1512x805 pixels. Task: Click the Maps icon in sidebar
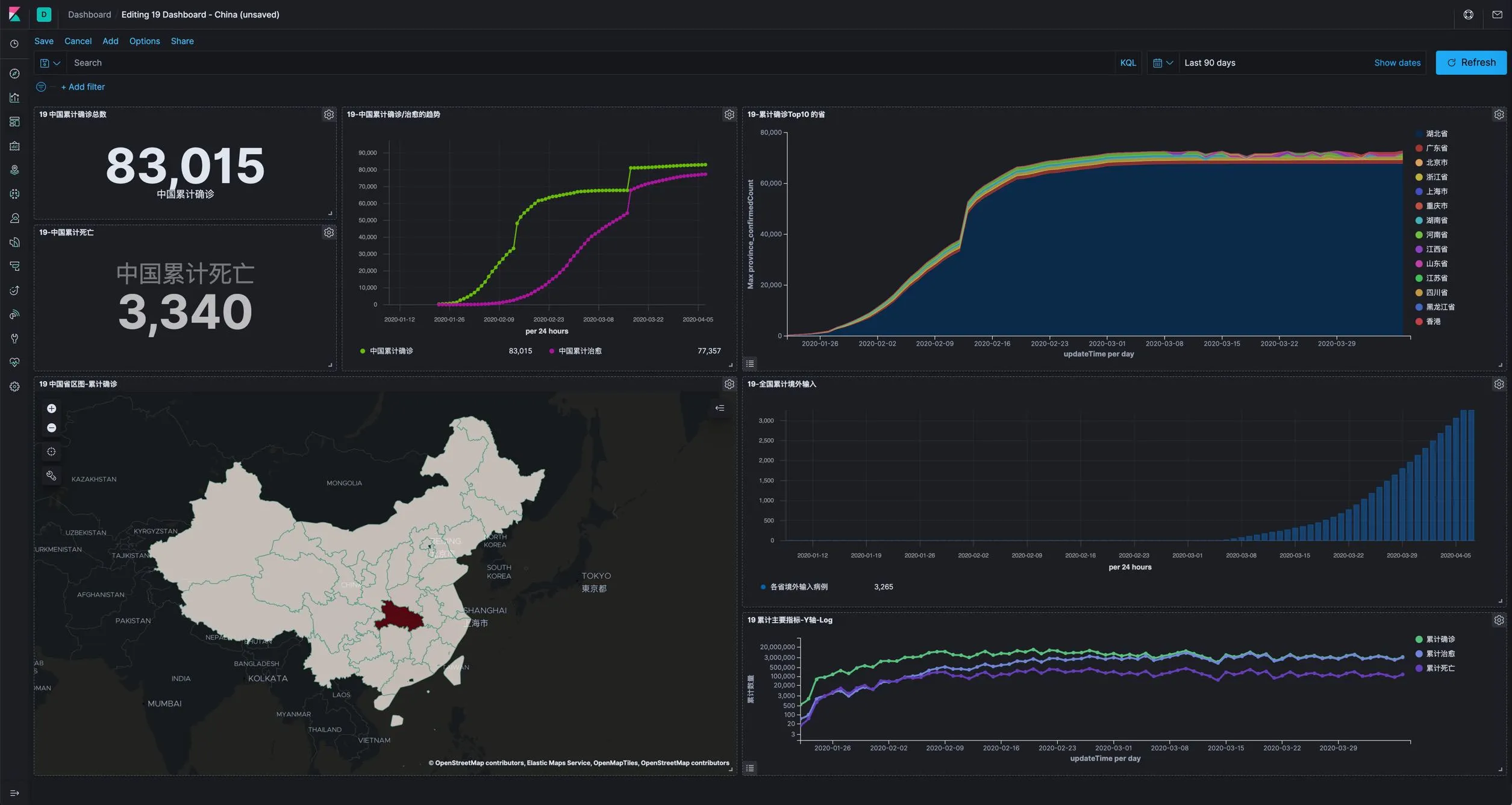pyautogui.click(x=14, y=170)
